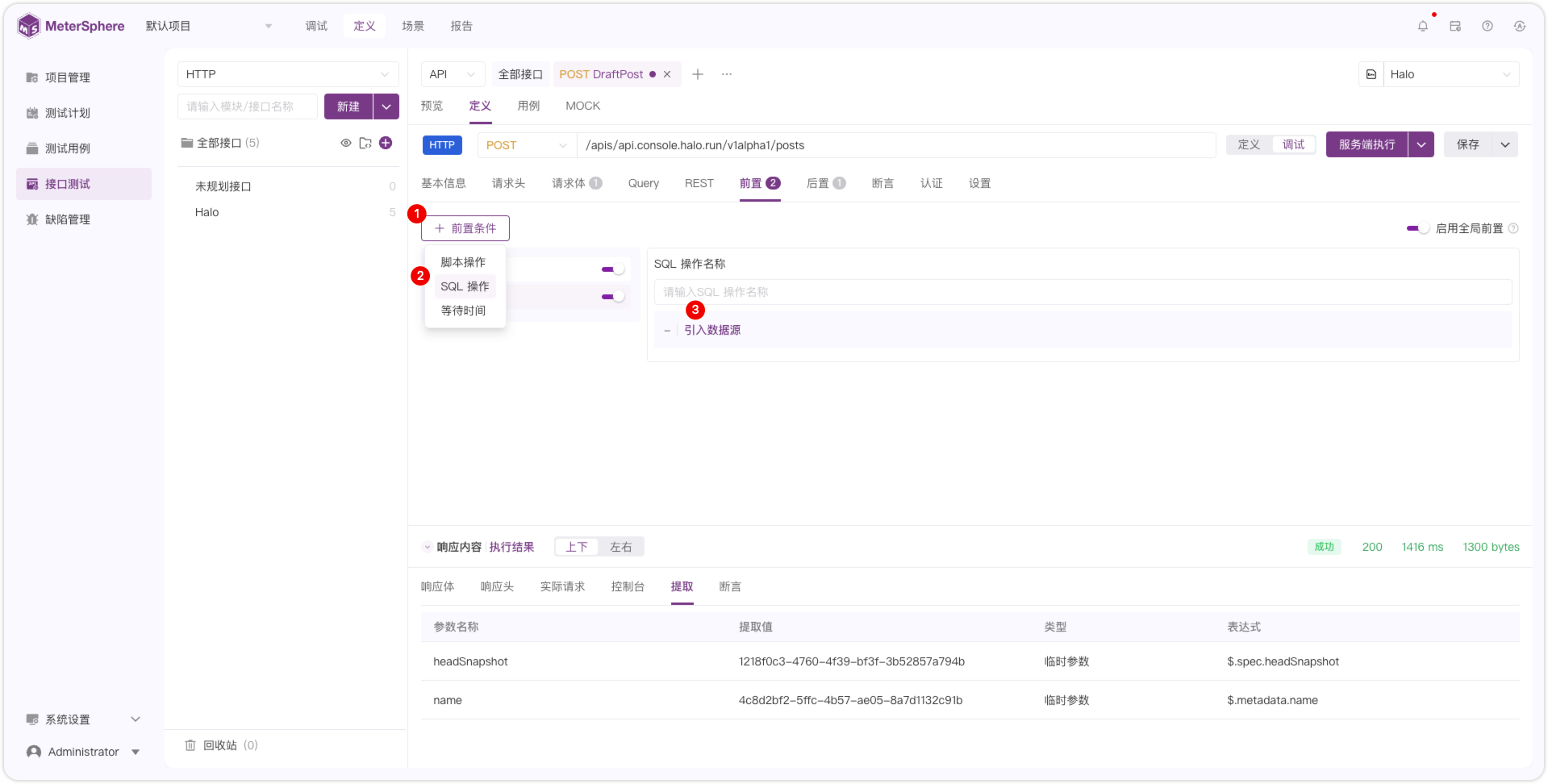Collapse the 响应内容 section chevron
This screenshot has height=784, width=1548.
pyautogui.click(x=428, y=547)
